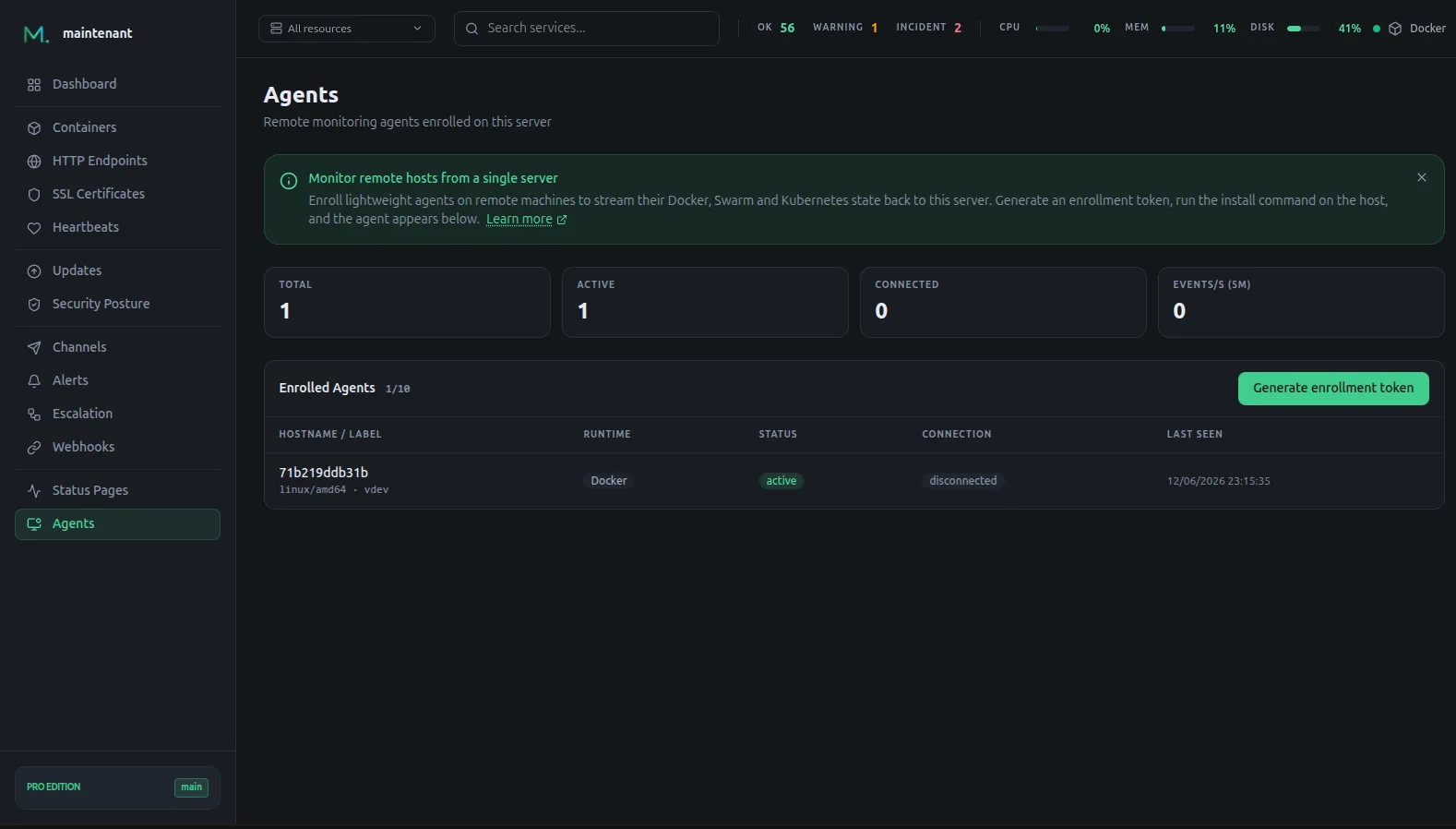Image resolution: width=1456 pixels, height=829 pixels.
Task: Go to the Dashboard page
Action: (x=117, y=84)
